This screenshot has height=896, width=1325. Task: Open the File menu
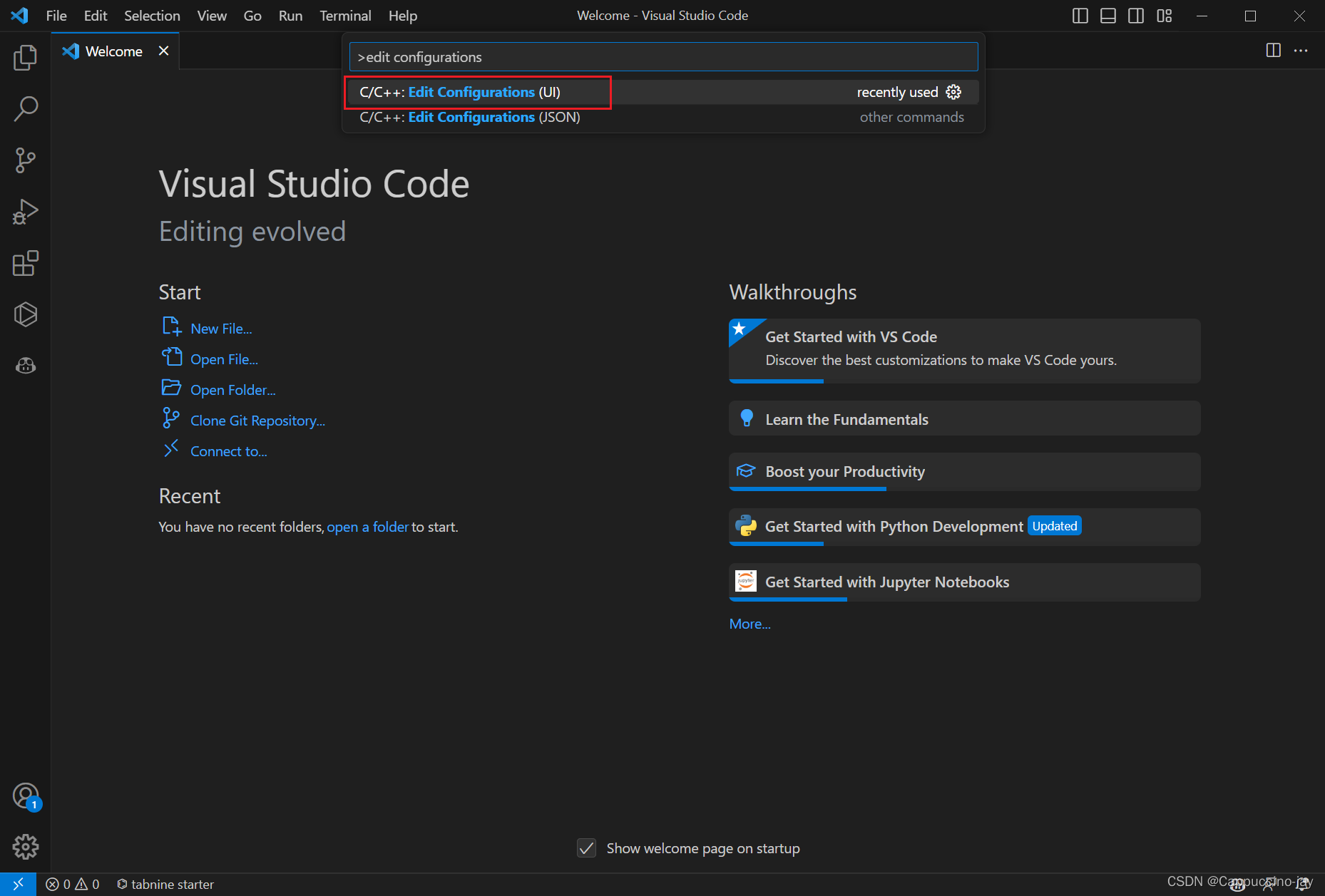pyautogui.click(x=56, y=16)
